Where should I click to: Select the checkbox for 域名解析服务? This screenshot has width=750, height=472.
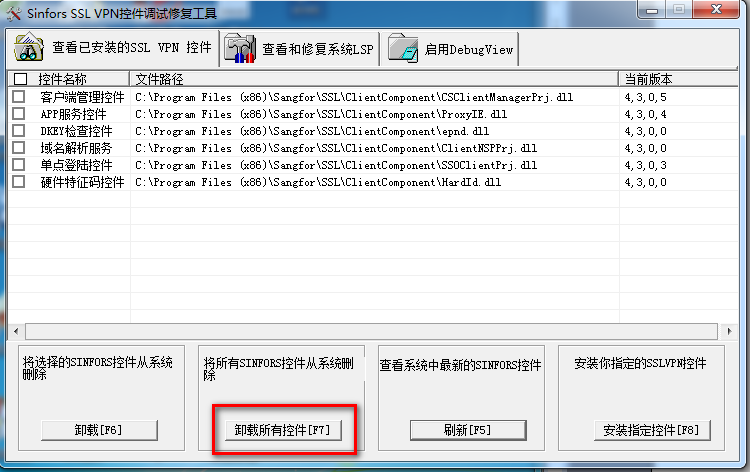tap(19, 148)
